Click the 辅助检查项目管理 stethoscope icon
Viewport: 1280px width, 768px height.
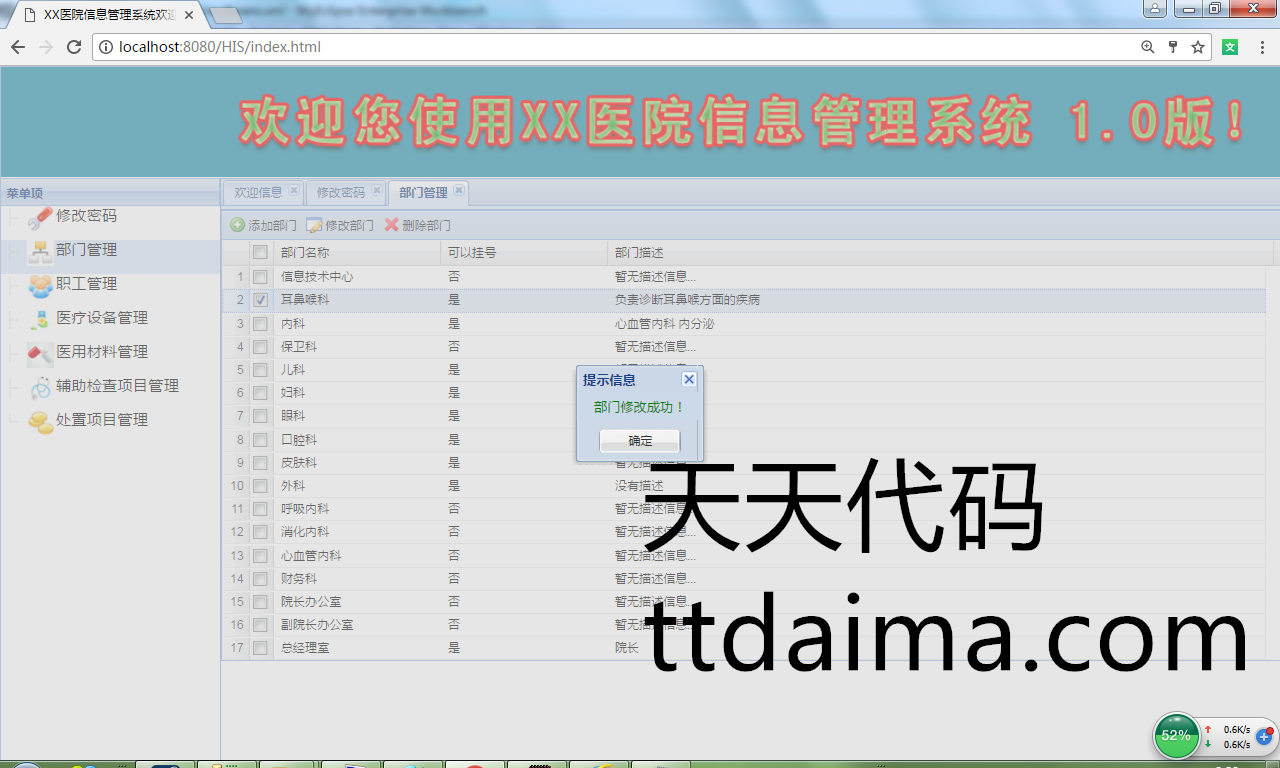pyautogui.click(x=41, y=388)
